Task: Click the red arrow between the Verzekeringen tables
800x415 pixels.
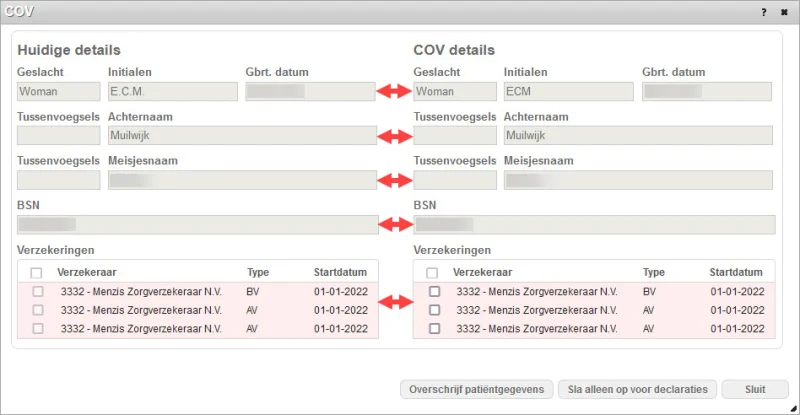Action: 395,301
